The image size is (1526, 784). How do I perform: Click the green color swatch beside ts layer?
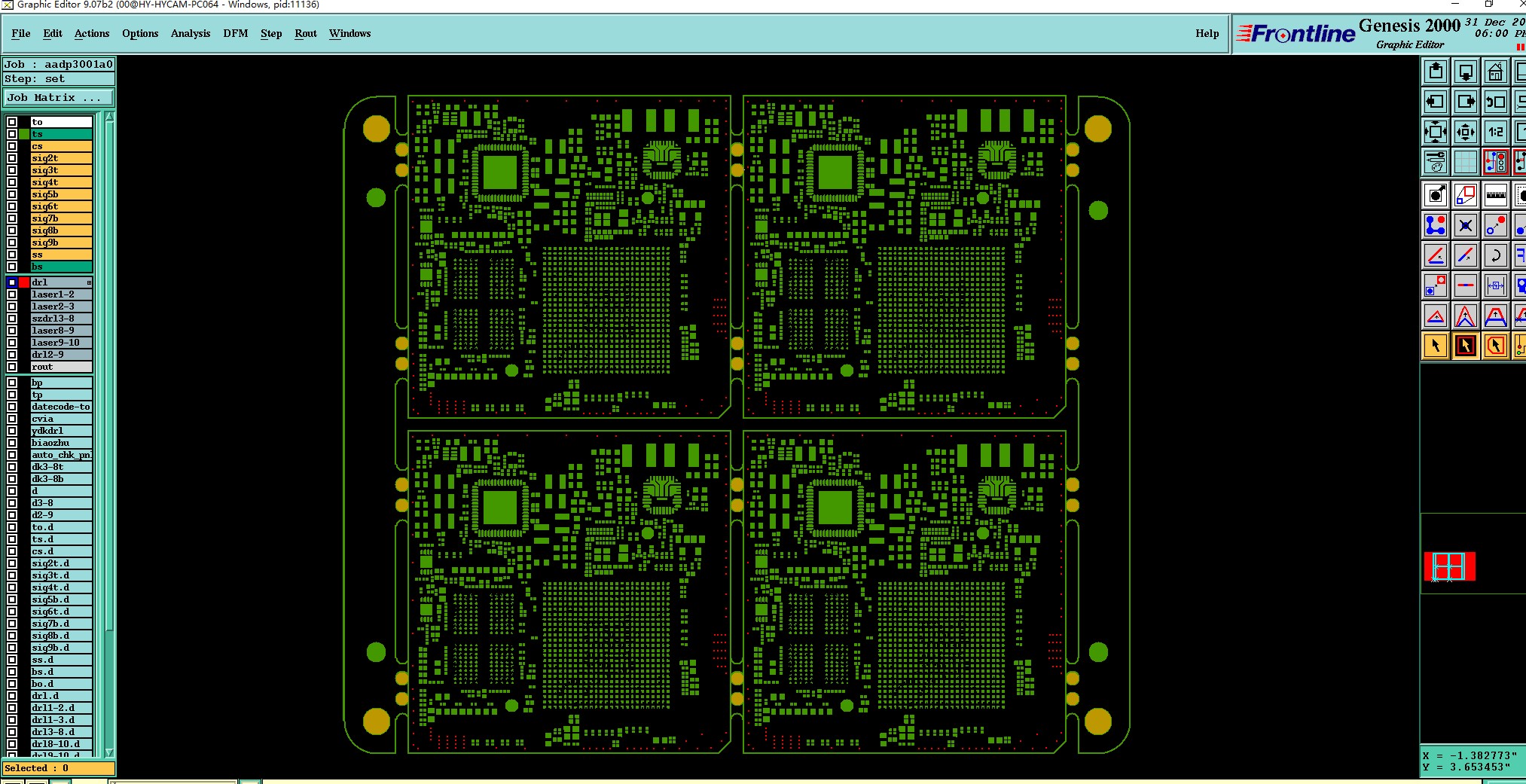point(24,134)
